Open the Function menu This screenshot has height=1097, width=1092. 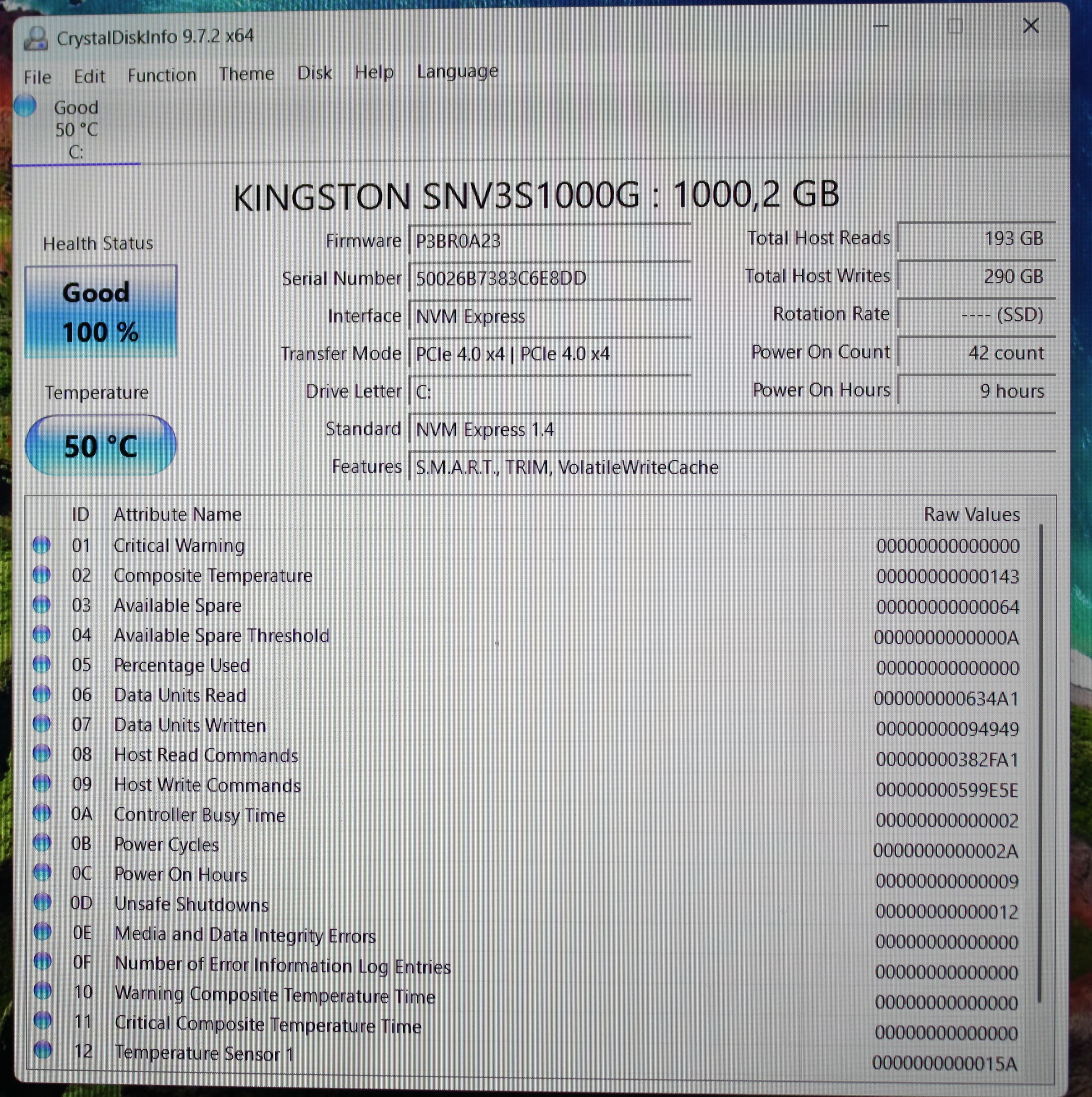162,75
